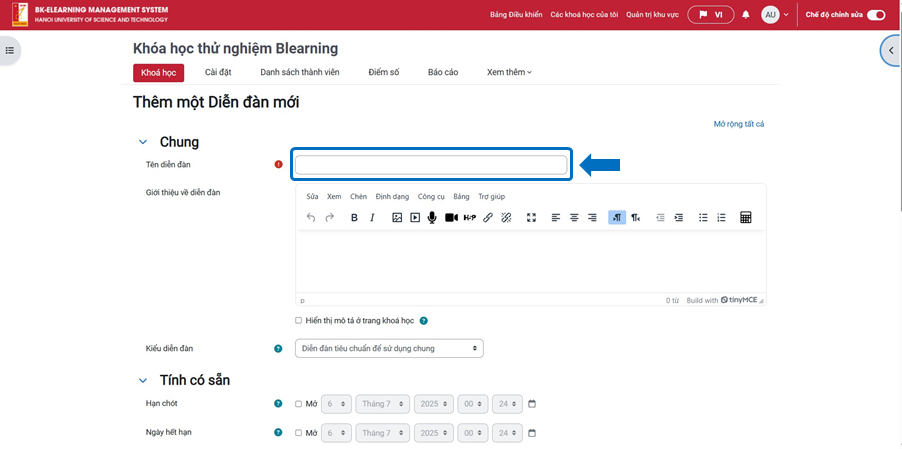902x449 pixels.
Task: Open the hour dropdown for Hạn chót
Action: coord(473,404)
